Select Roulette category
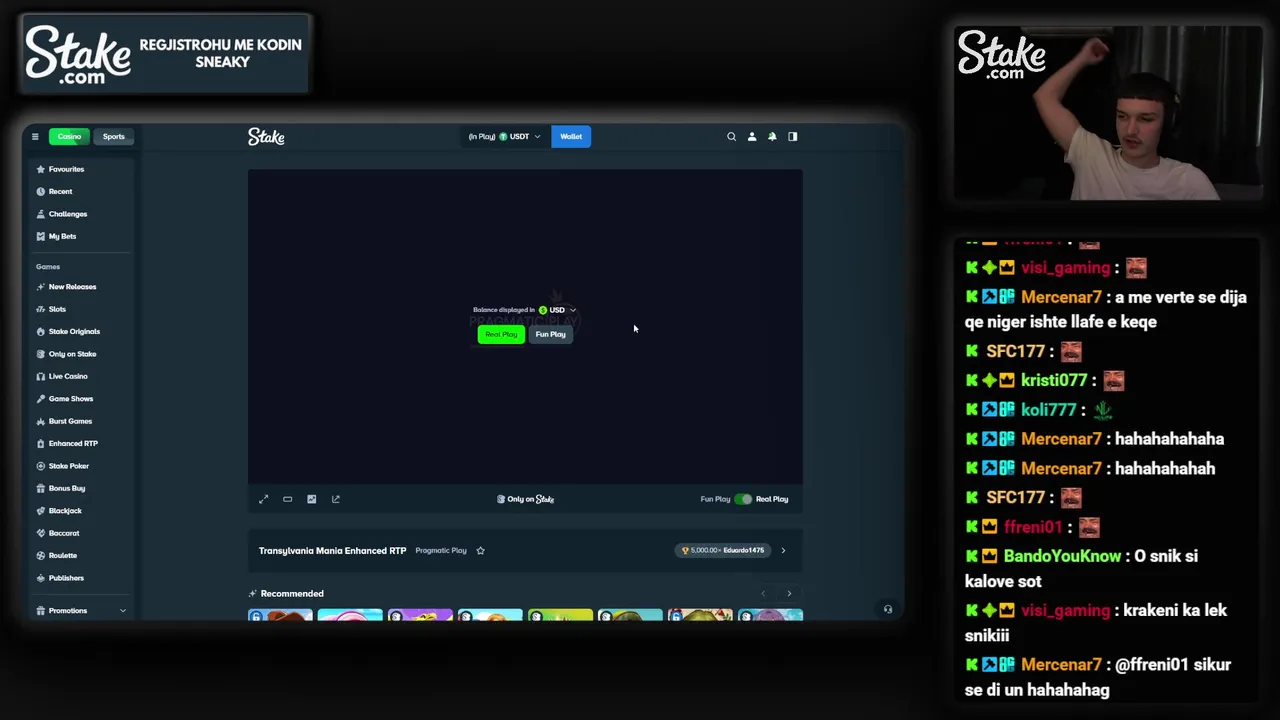The width and height of the screenshot is (1280, 720). click(62, 555)
